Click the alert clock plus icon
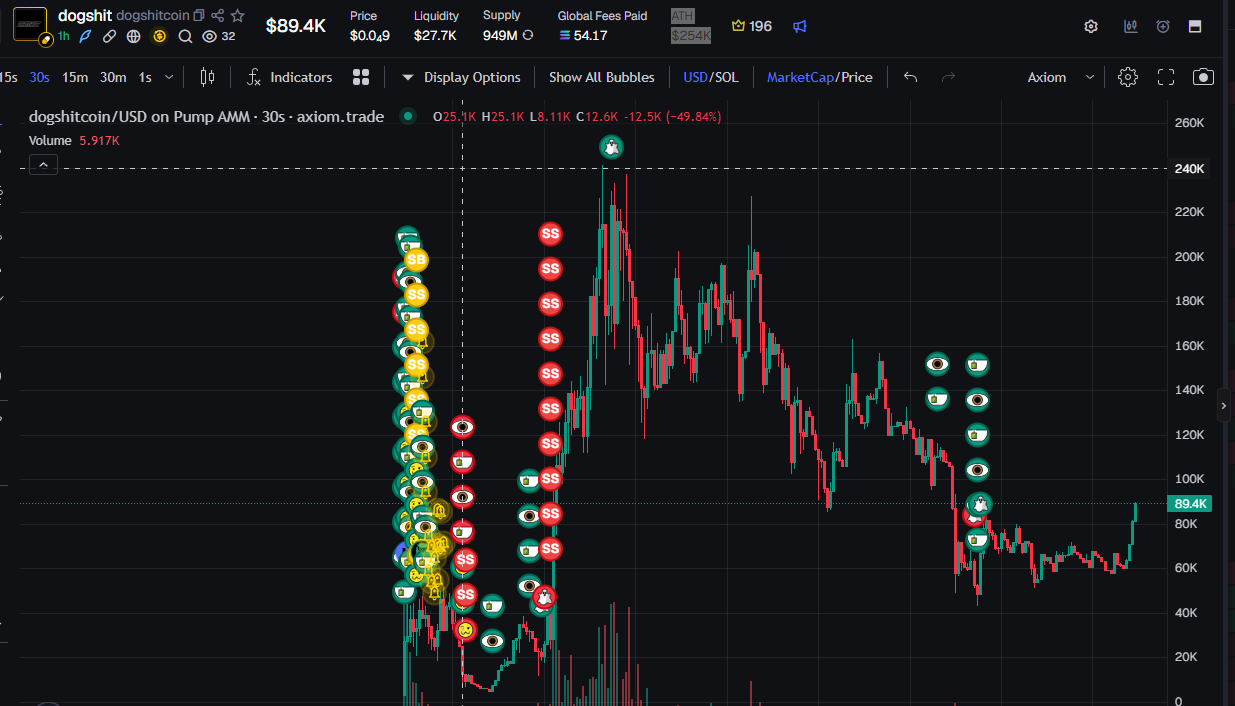Screen dimensions: 1235x706 [1163, 26]
